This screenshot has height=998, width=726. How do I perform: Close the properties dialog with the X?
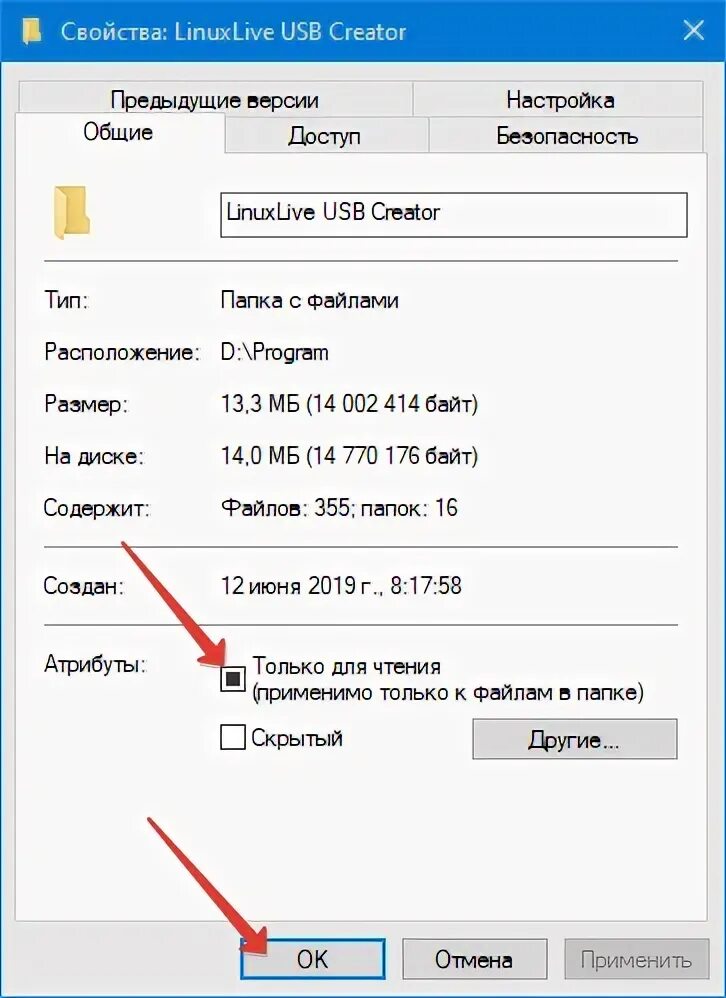point(693,31)
